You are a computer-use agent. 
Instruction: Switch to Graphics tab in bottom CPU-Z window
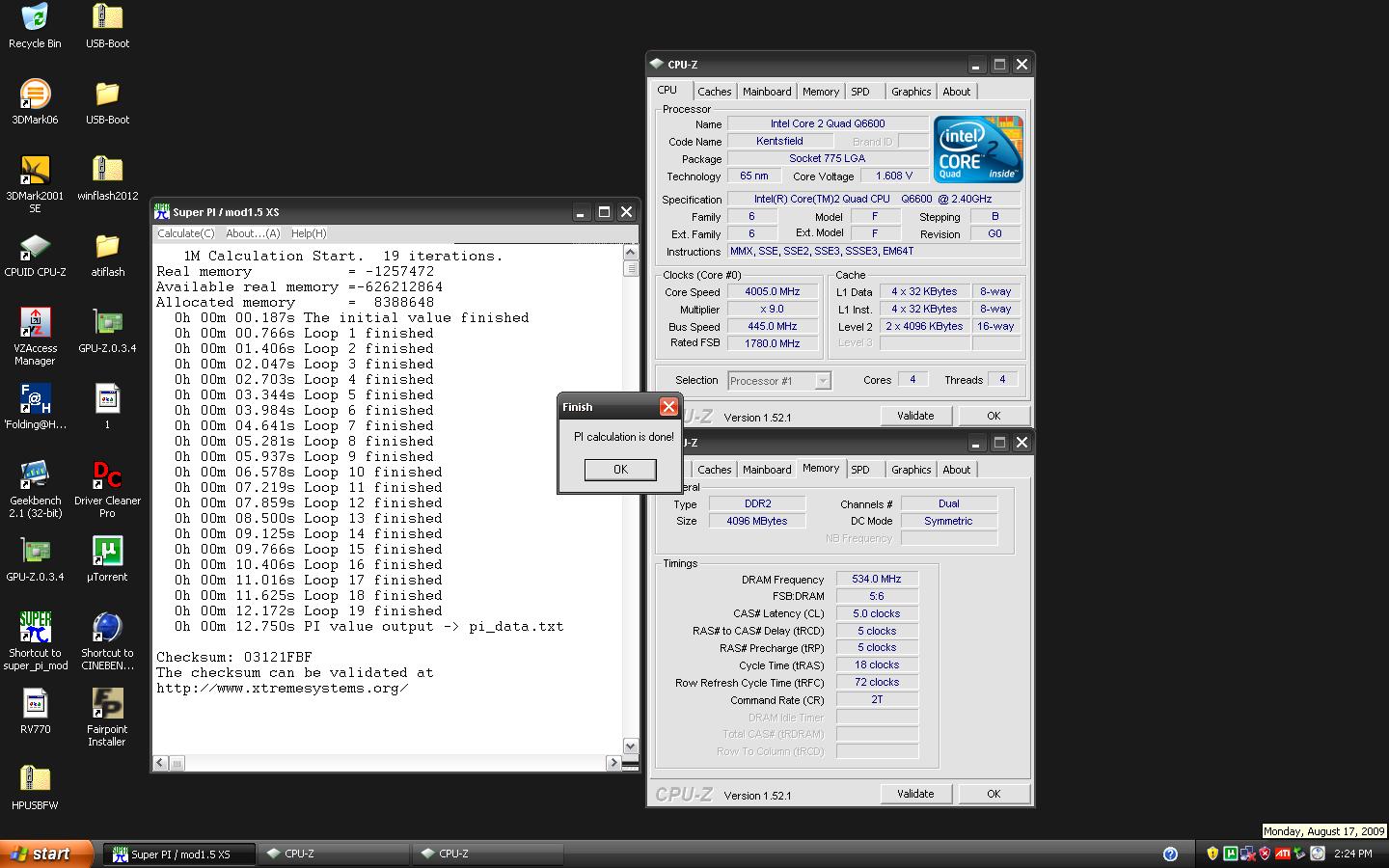point(911,470)
